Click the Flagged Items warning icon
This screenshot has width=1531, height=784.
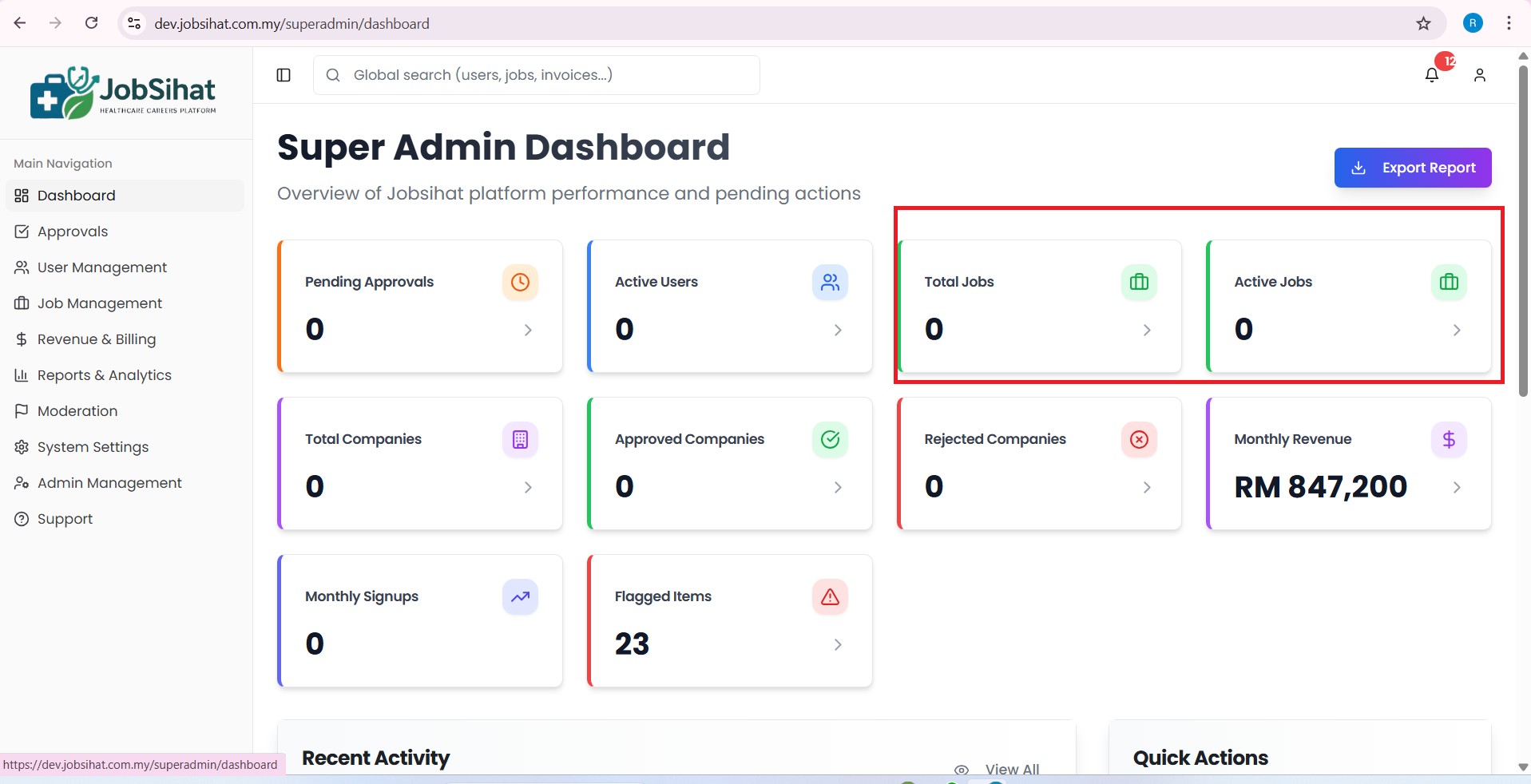click(x=830, y=596)
